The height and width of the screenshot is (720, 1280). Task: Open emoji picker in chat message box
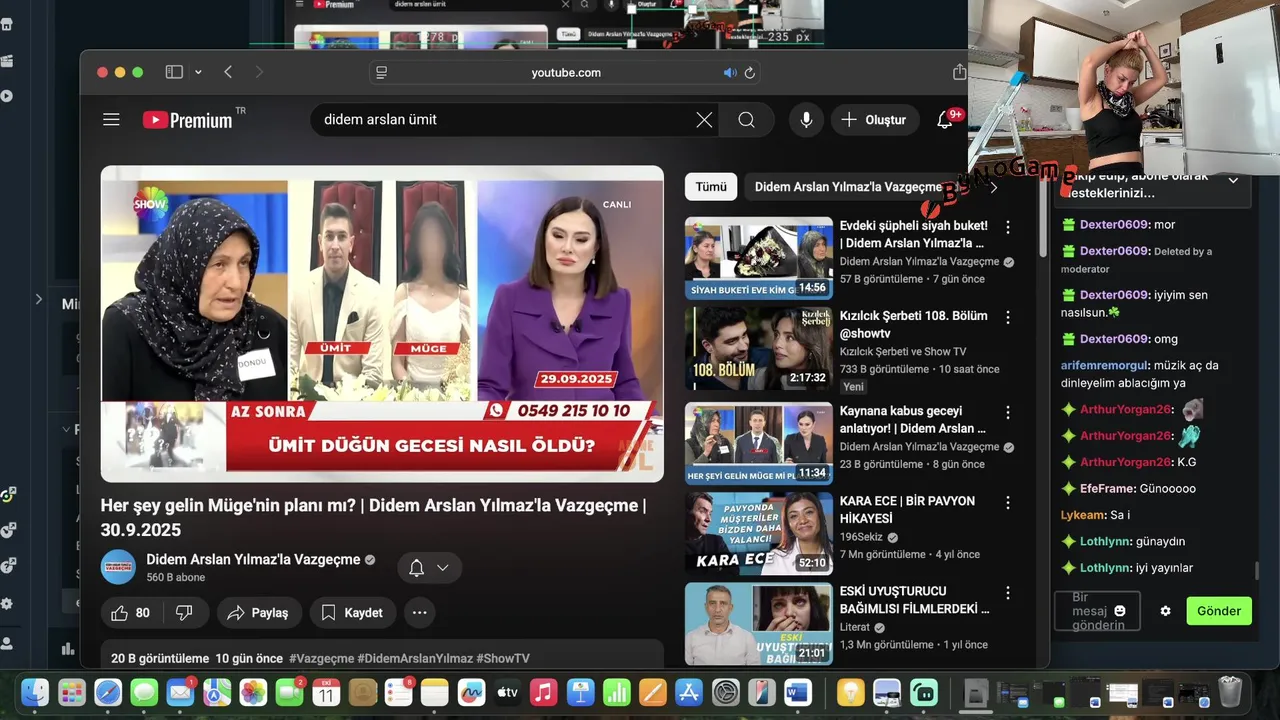[1120, 611]
